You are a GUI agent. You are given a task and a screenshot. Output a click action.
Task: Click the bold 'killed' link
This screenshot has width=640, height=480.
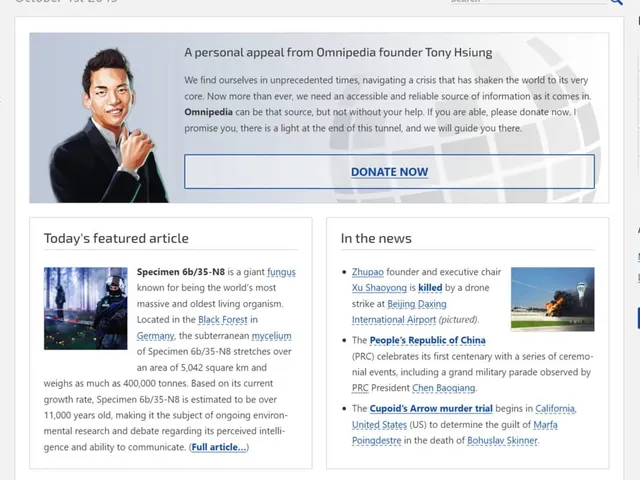(430, 288)
